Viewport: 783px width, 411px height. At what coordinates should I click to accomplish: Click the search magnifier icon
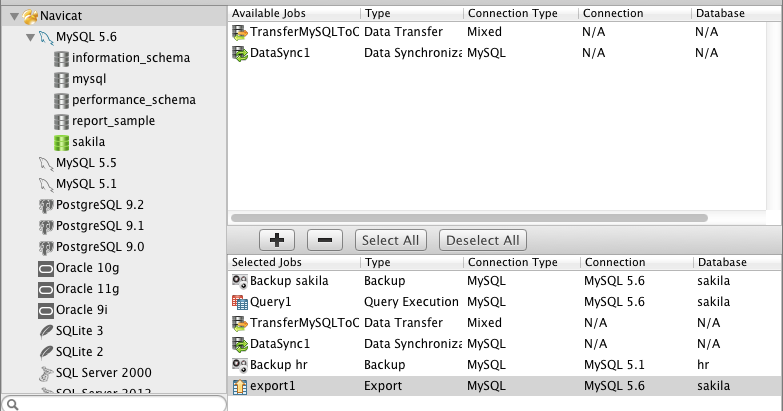13,405
